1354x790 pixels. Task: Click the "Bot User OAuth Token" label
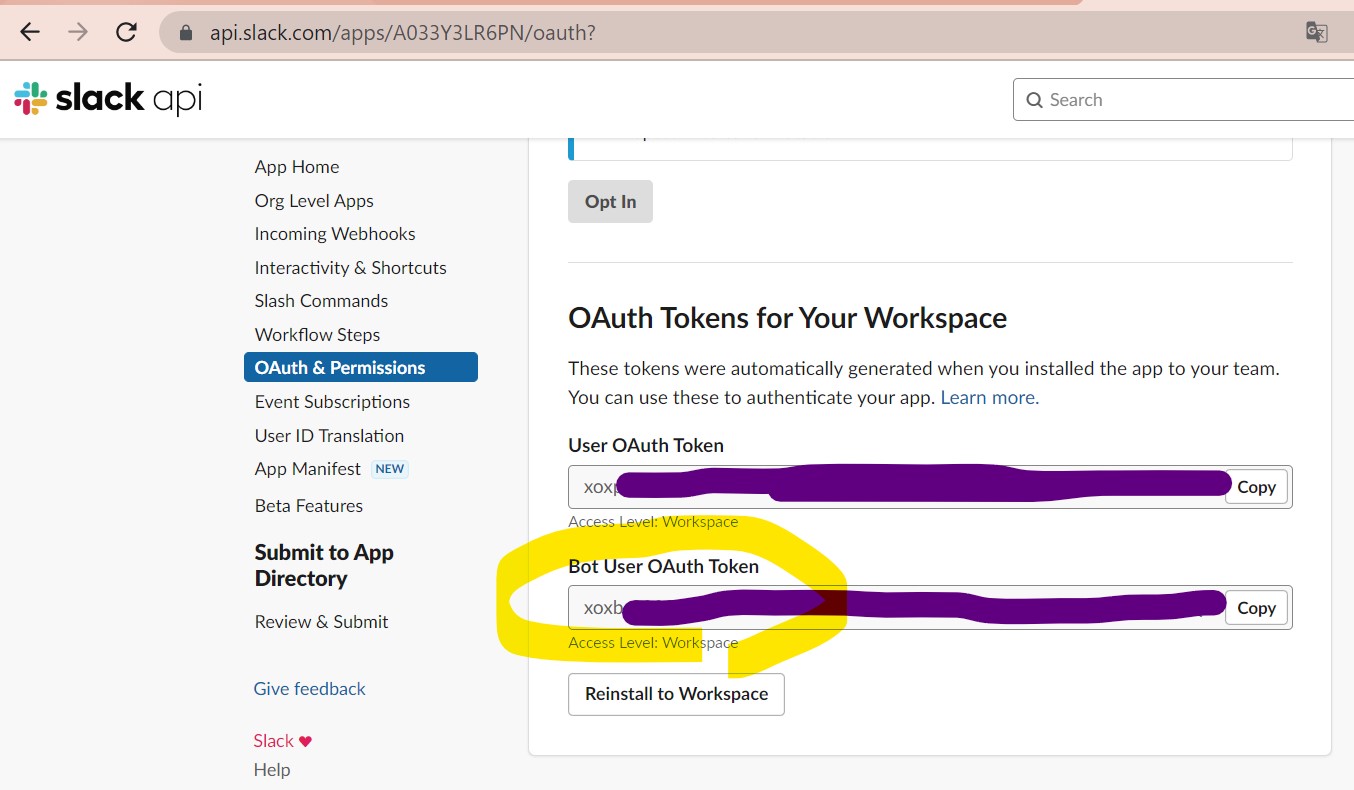(x=663, y=567)
